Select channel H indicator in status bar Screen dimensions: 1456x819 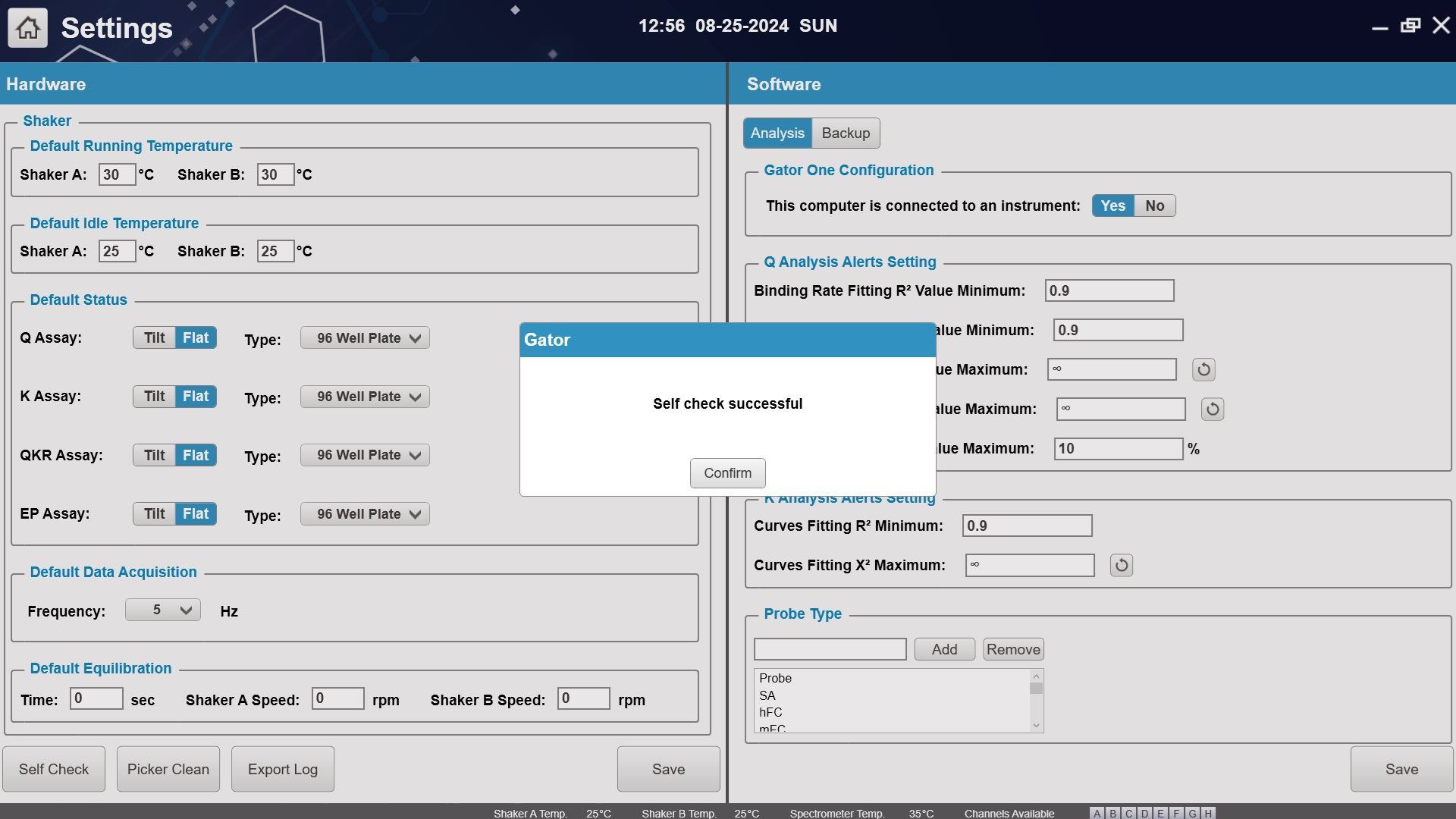pos(1208,813)
